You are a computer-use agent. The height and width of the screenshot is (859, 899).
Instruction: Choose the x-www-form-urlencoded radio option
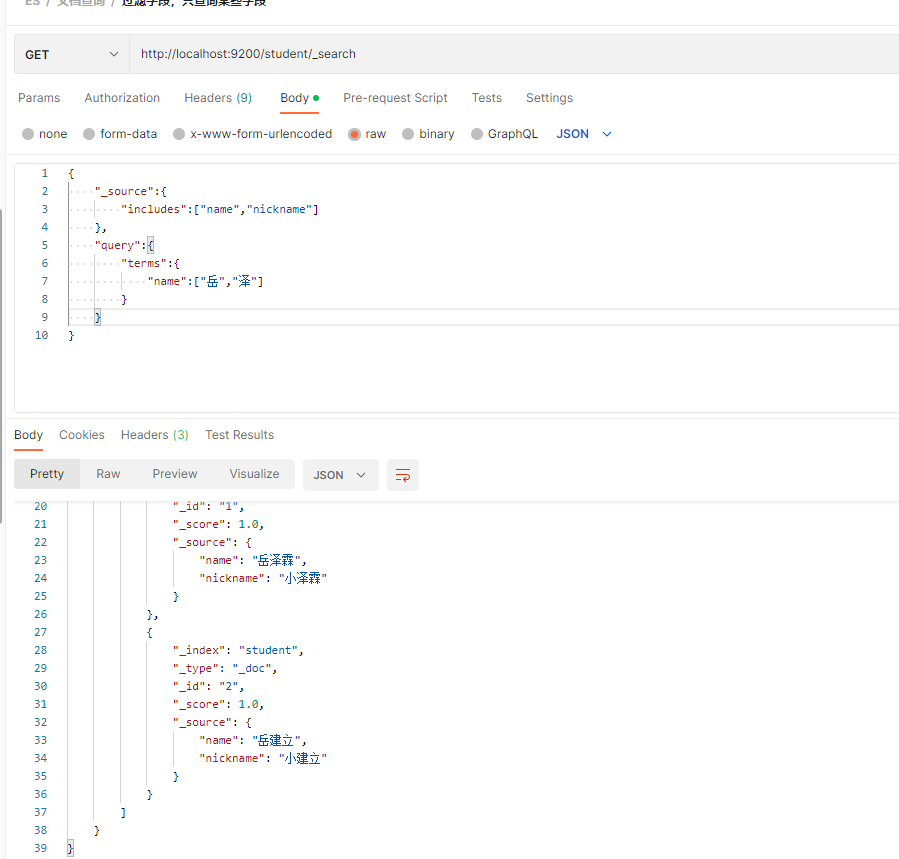[x=179, y=134]
